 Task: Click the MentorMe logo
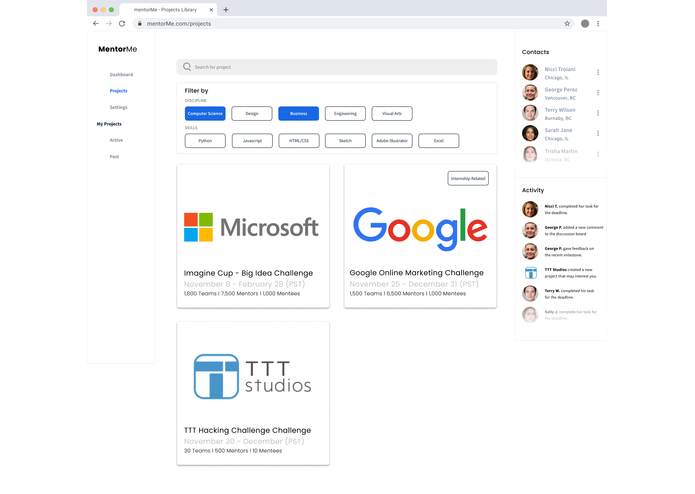117,49
